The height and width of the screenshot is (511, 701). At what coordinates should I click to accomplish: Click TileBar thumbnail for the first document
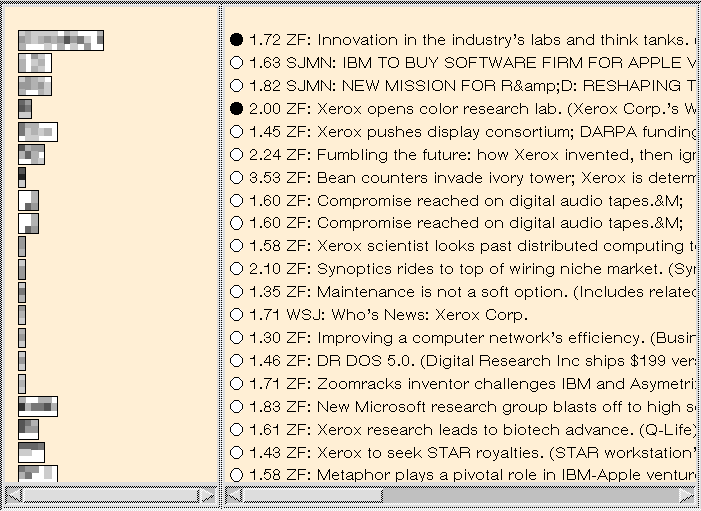pos(61,40)
